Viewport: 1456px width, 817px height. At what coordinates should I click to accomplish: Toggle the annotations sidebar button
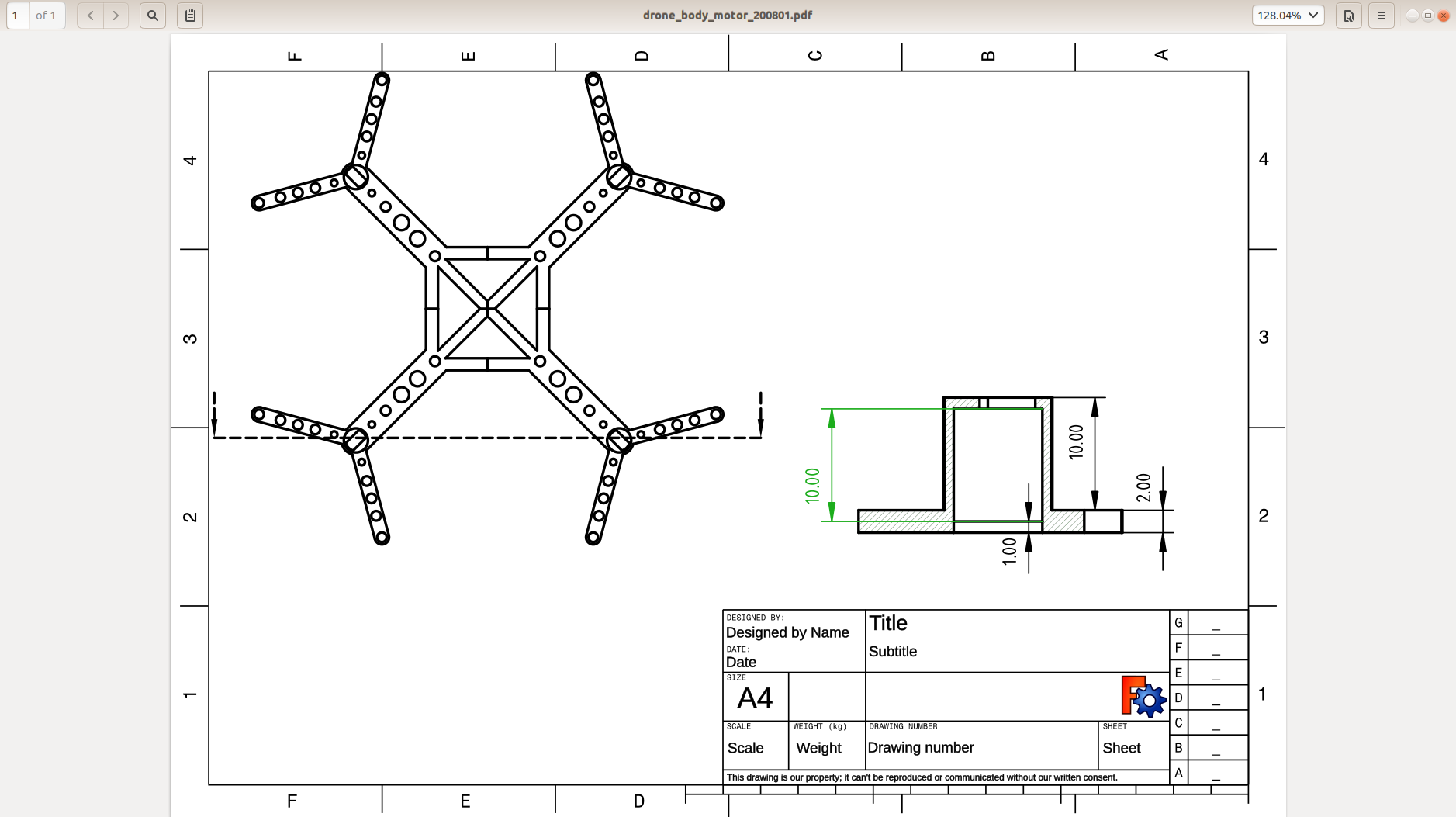click(x=190, y=16)
